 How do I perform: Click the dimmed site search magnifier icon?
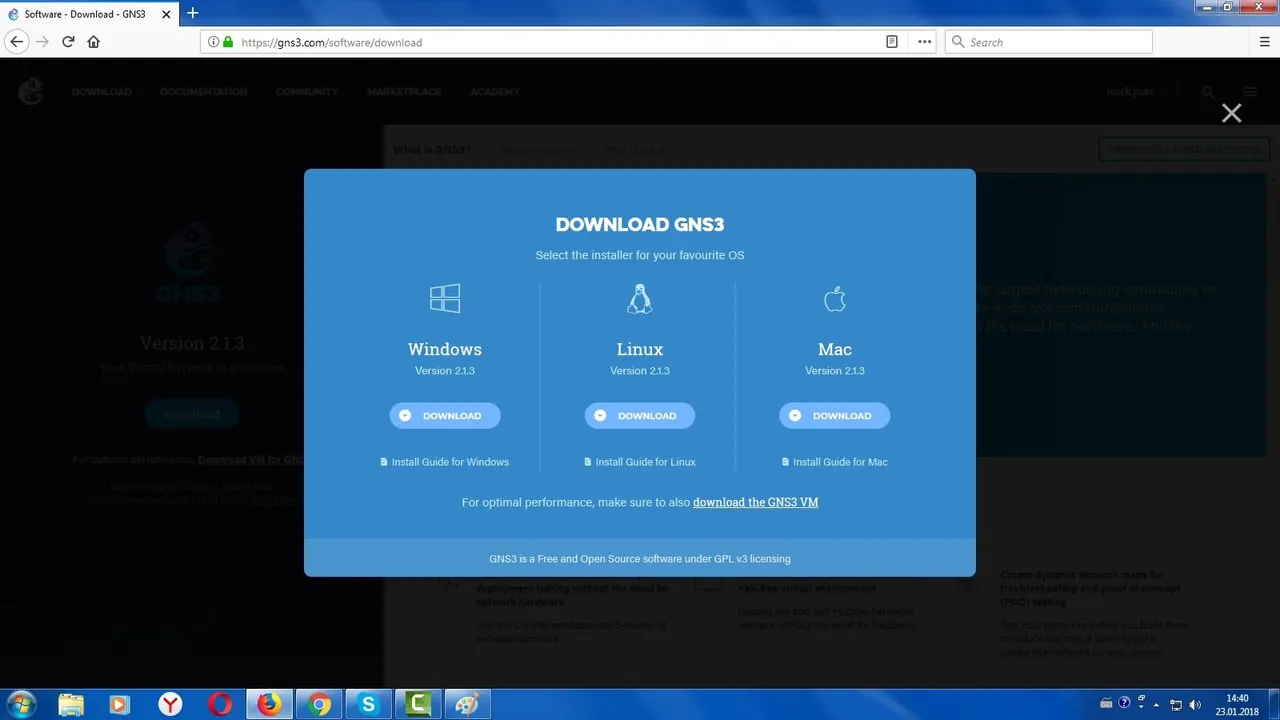(1208, 92)
